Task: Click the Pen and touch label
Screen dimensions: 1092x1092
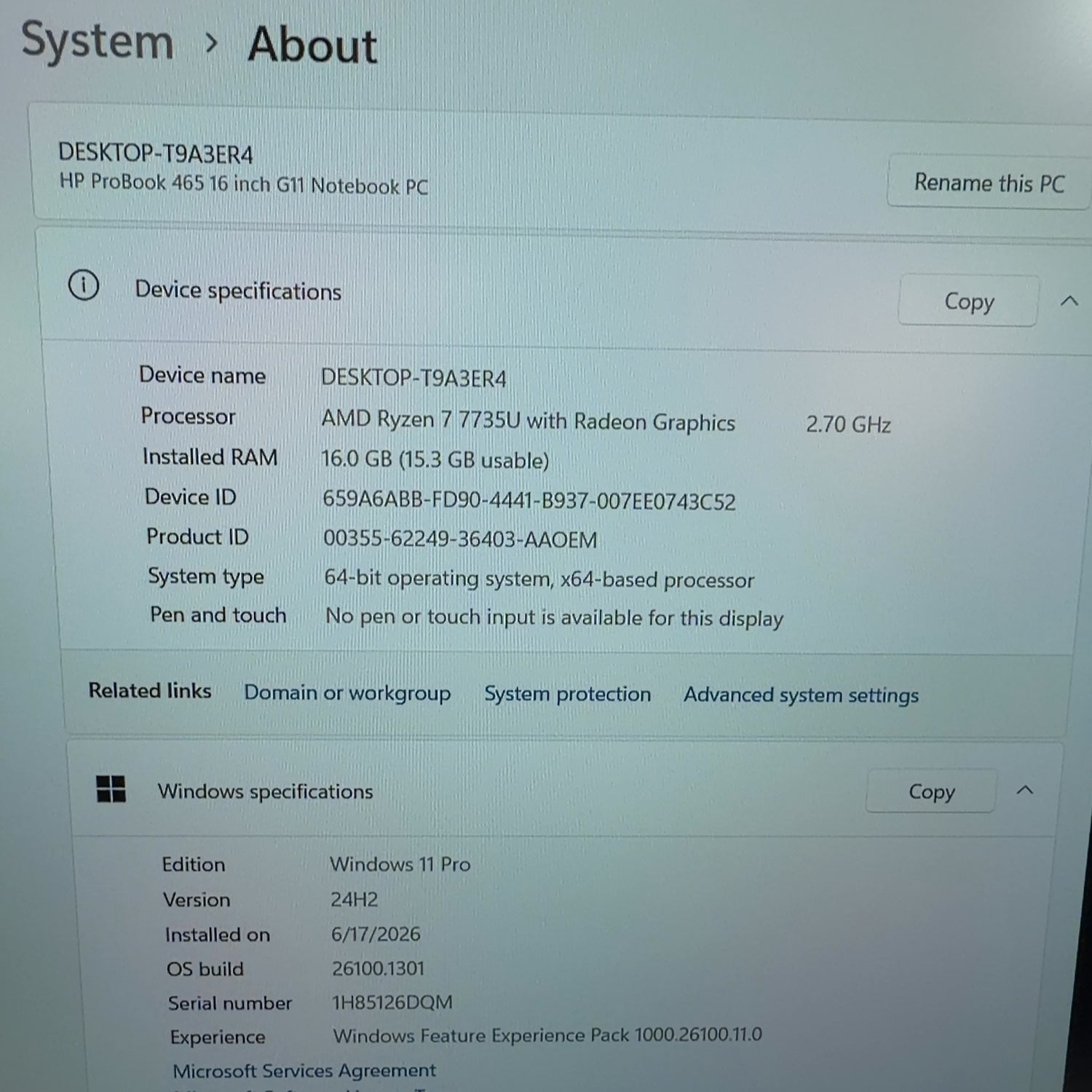Action: coord(218,615)
